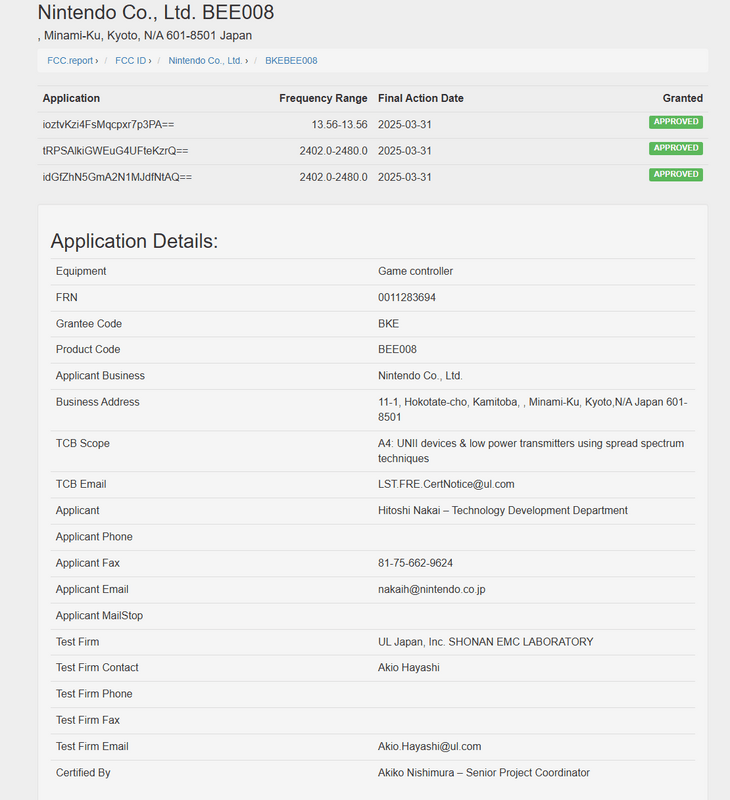
Task: Click applicant email nakaih@nintendo.co.jp
Action: [432, 589]
